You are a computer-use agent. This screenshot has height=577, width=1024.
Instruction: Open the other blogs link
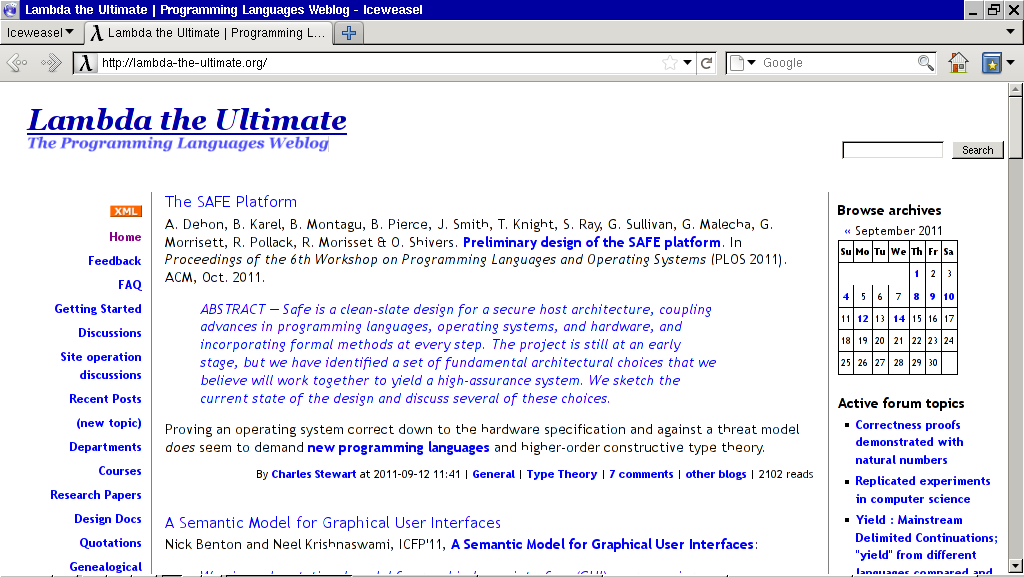(x=716, y=475)
